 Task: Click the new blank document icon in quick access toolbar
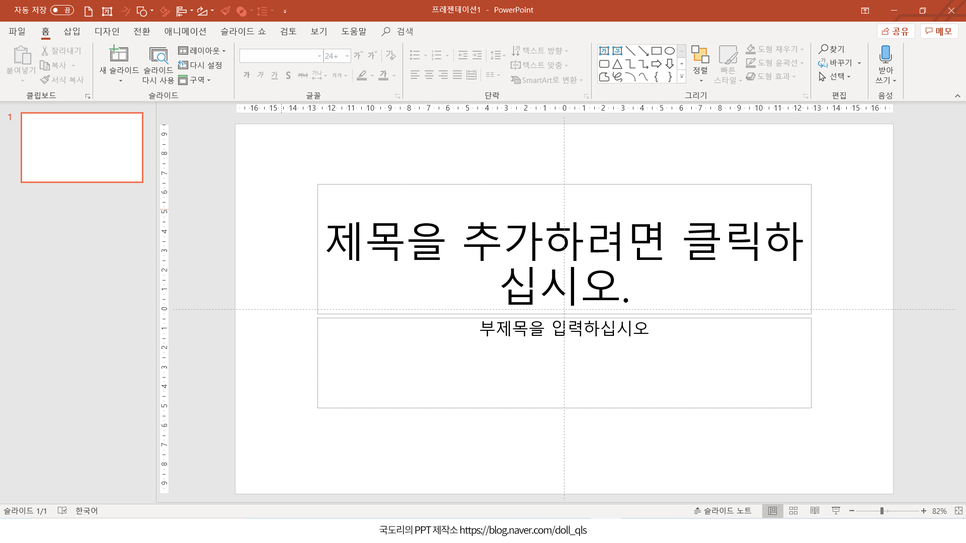[88, 11]
